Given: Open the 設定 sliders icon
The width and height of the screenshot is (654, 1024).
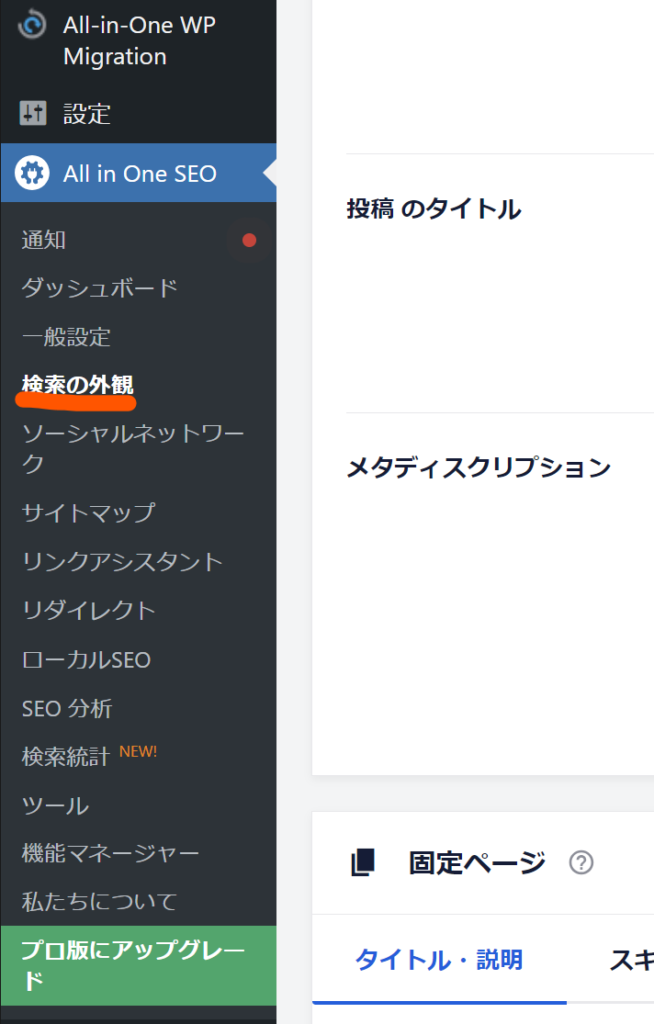Looking at the screenshot, I should tap(33, 113).
